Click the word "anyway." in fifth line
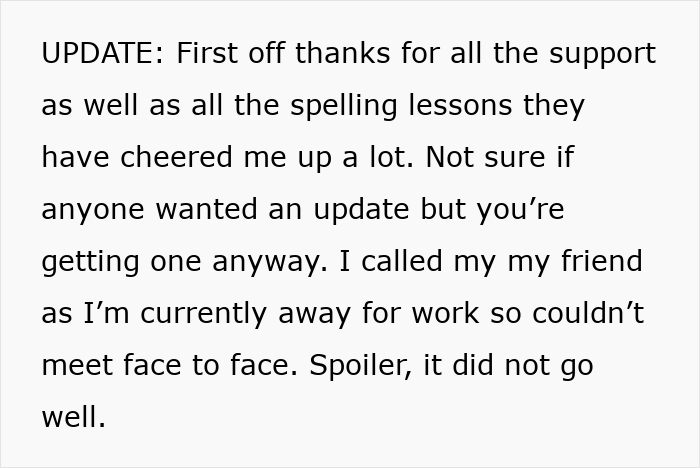This screenshot has height=468, width=700. pyautogui.click(x=270, y=263)
